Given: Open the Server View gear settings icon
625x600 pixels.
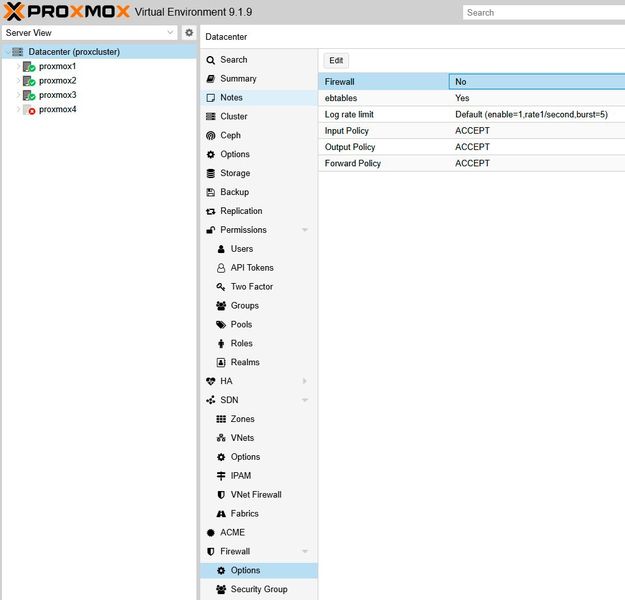Looking at the screenshot, I should [189, 33].
